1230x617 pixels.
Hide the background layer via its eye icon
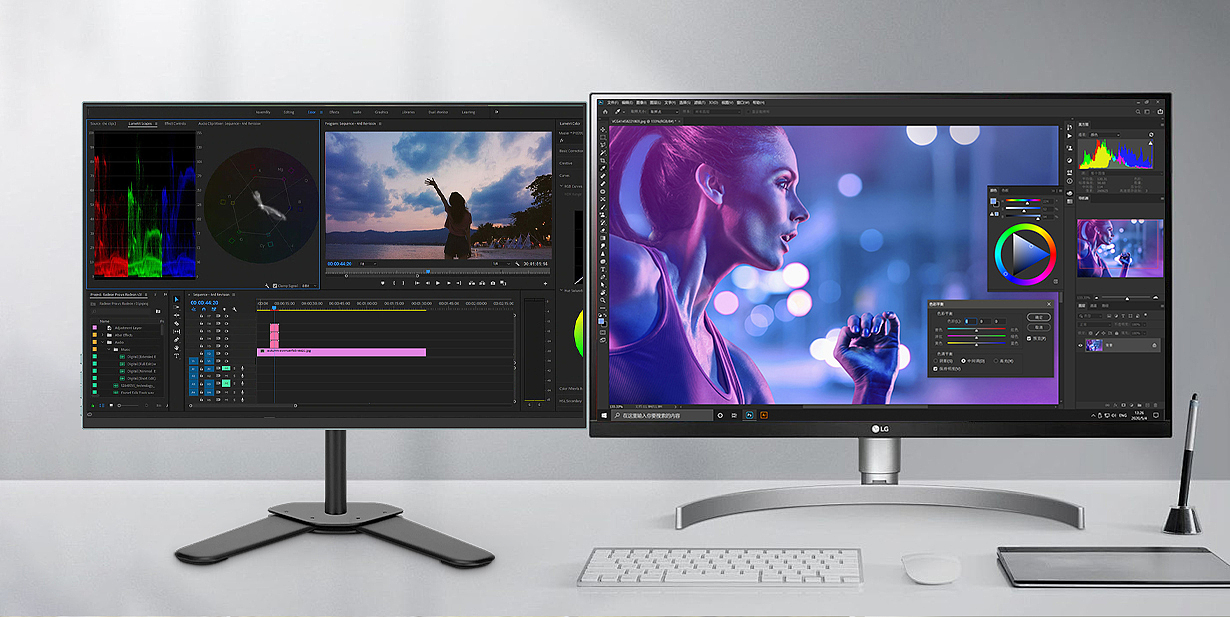click(x=1080, y=345)
